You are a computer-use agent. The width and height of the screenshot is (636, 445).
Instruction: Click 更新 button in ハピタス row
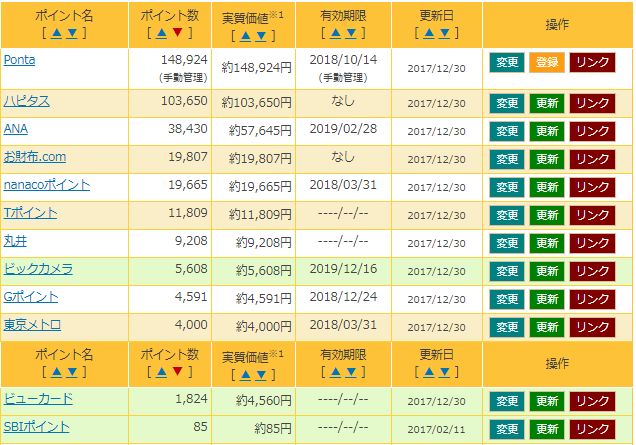click(547, 103)
